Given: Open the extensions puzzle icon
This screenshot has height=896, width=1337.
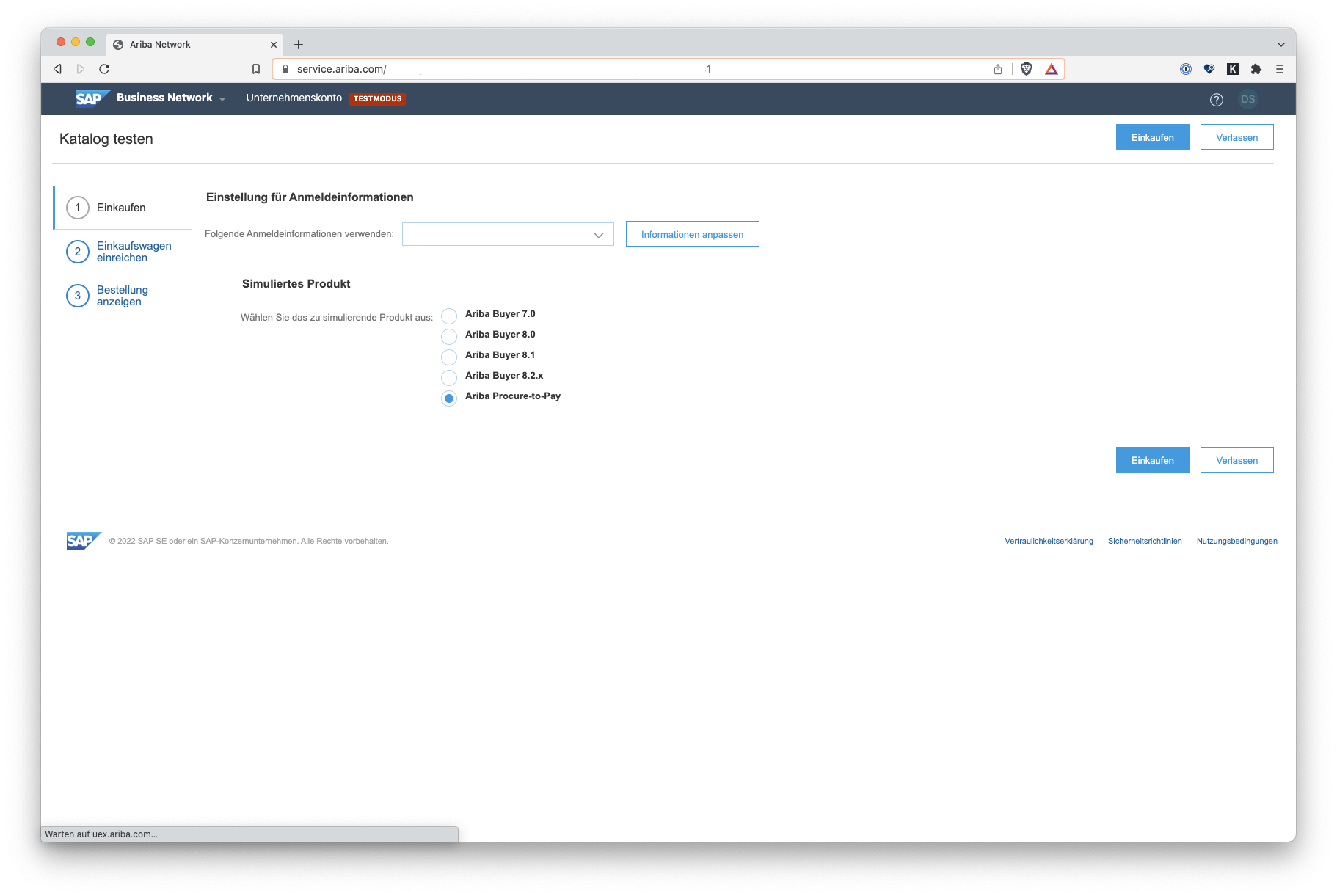Looking at the screenshot, I should pos(1256,69).
